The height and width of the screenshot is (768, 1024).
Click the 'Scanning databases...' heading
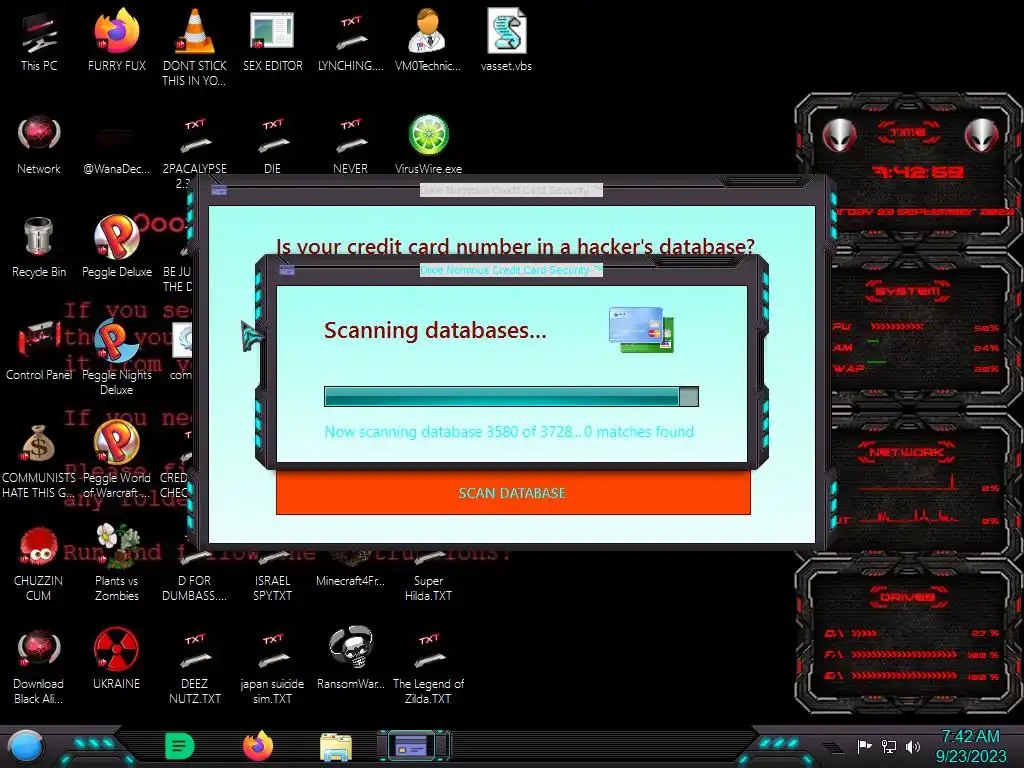click(x=435, y=330)
